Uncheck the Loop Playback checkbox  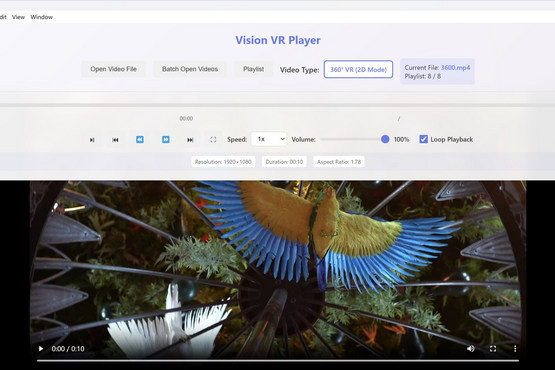(423, 139)
